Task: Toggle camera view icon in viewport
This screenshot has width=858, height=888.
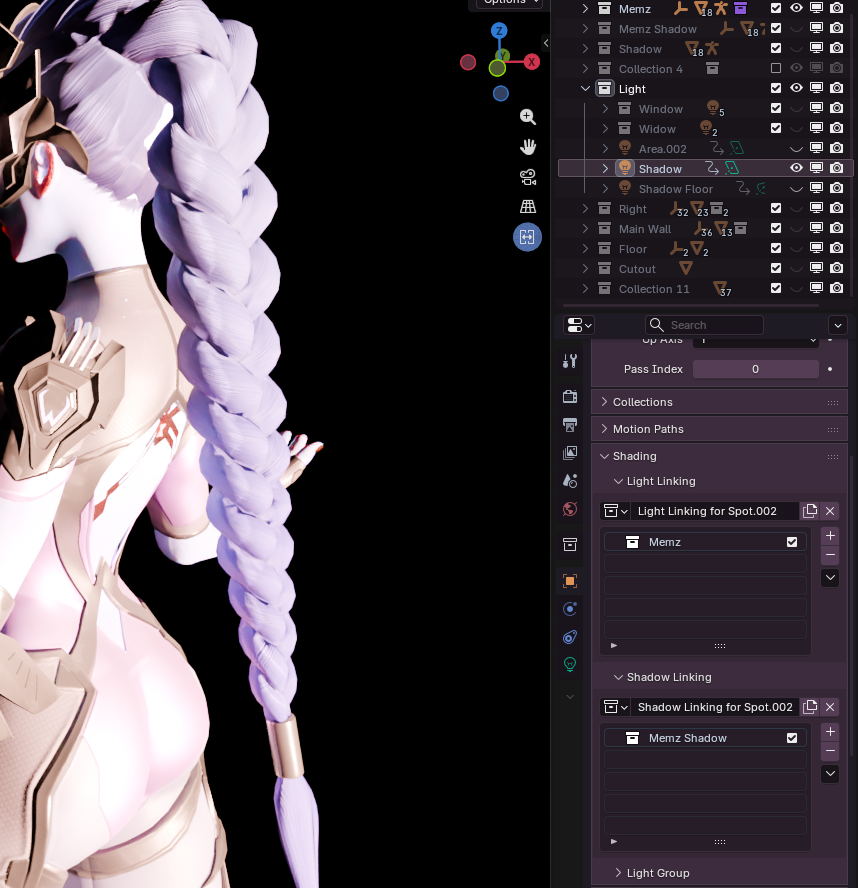Action: [528, 177]
